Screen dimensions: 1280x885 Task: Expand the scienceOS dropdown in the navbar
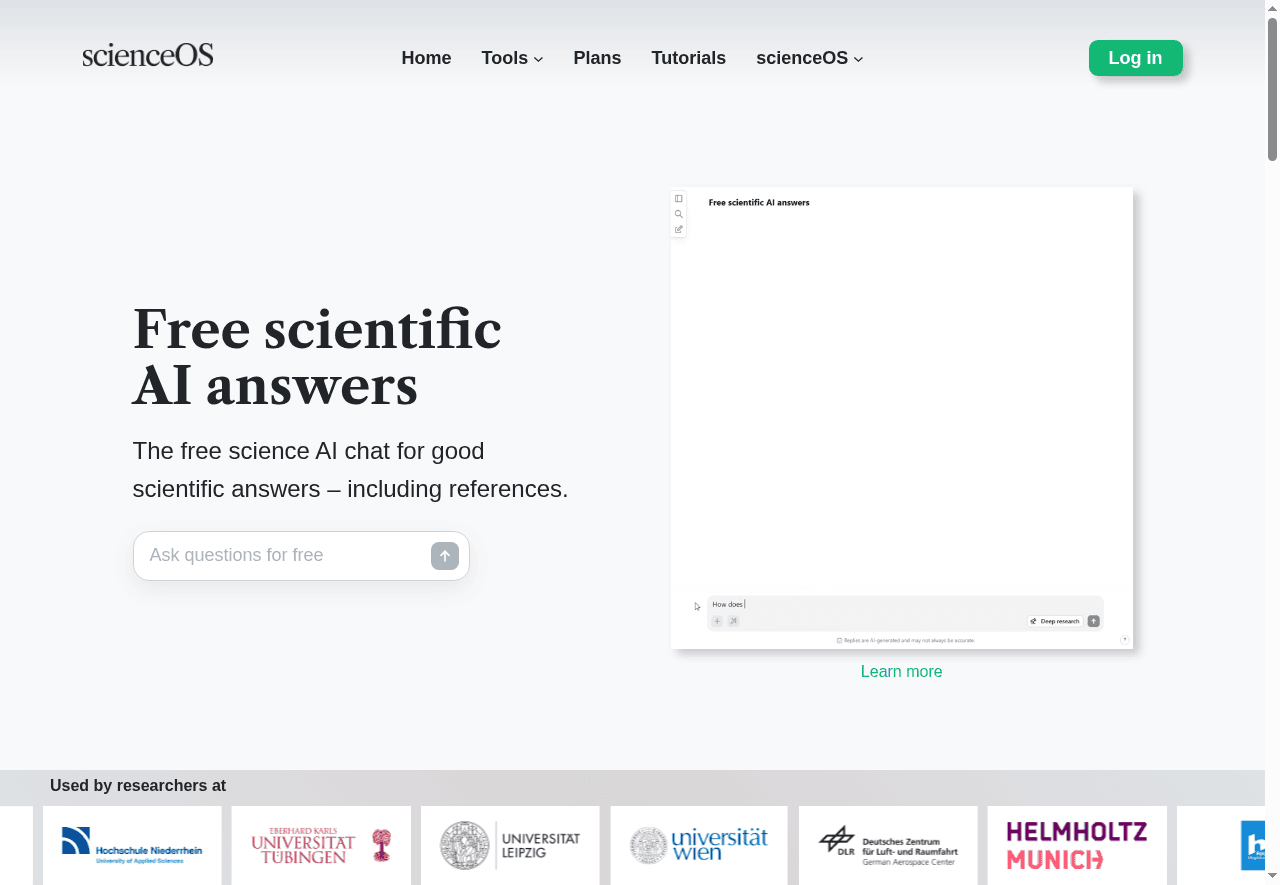(x=809, y=58)
